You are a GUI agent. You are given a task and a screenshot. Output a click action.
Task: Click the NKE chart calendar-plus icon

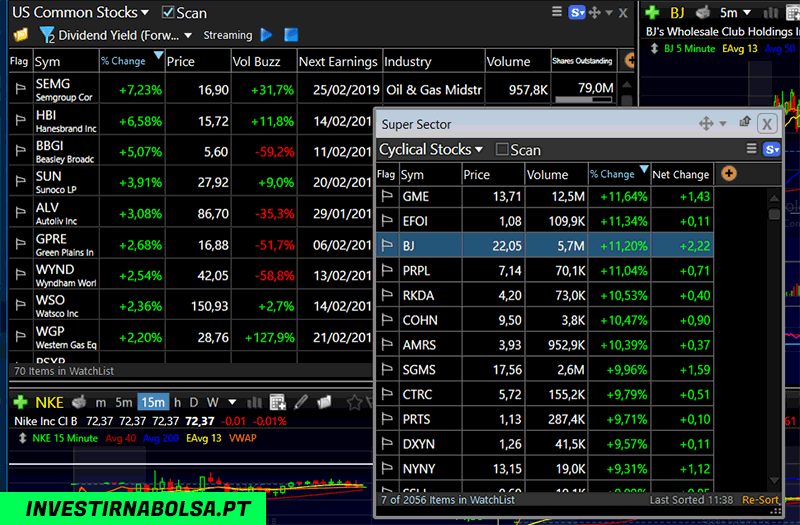pos(278,402)
